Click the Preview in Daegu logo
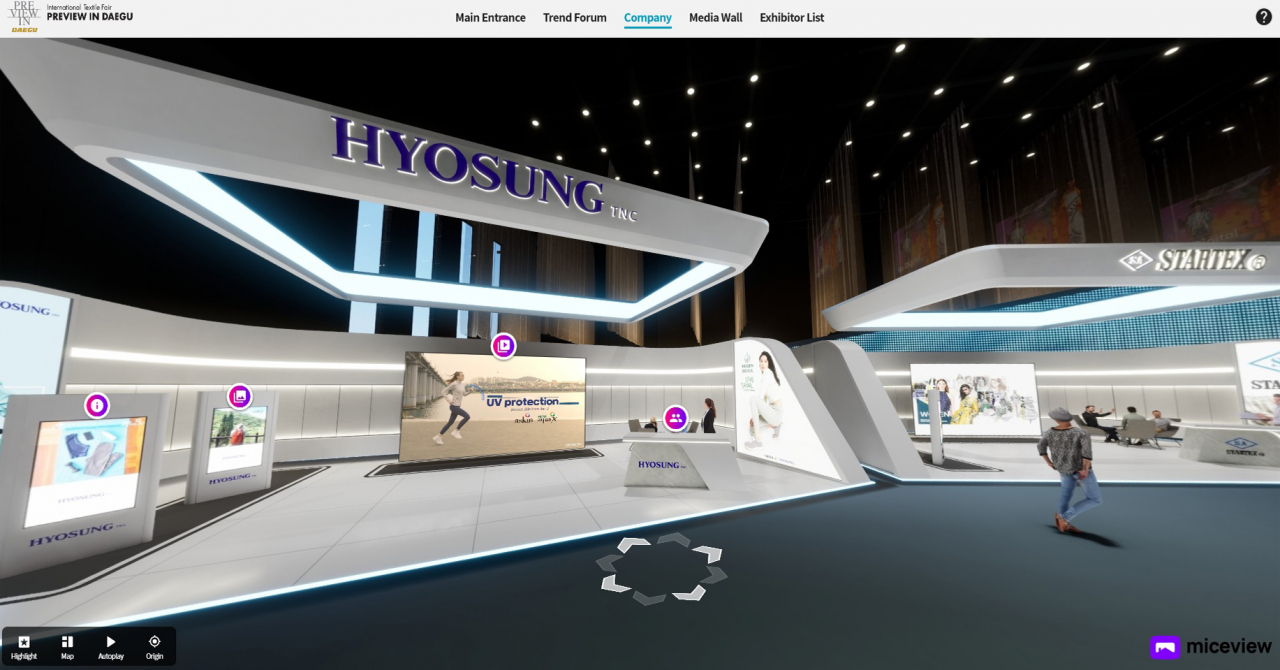This screenshot has width=1280, height=670. pyautogui.click(x=70, y=17)
